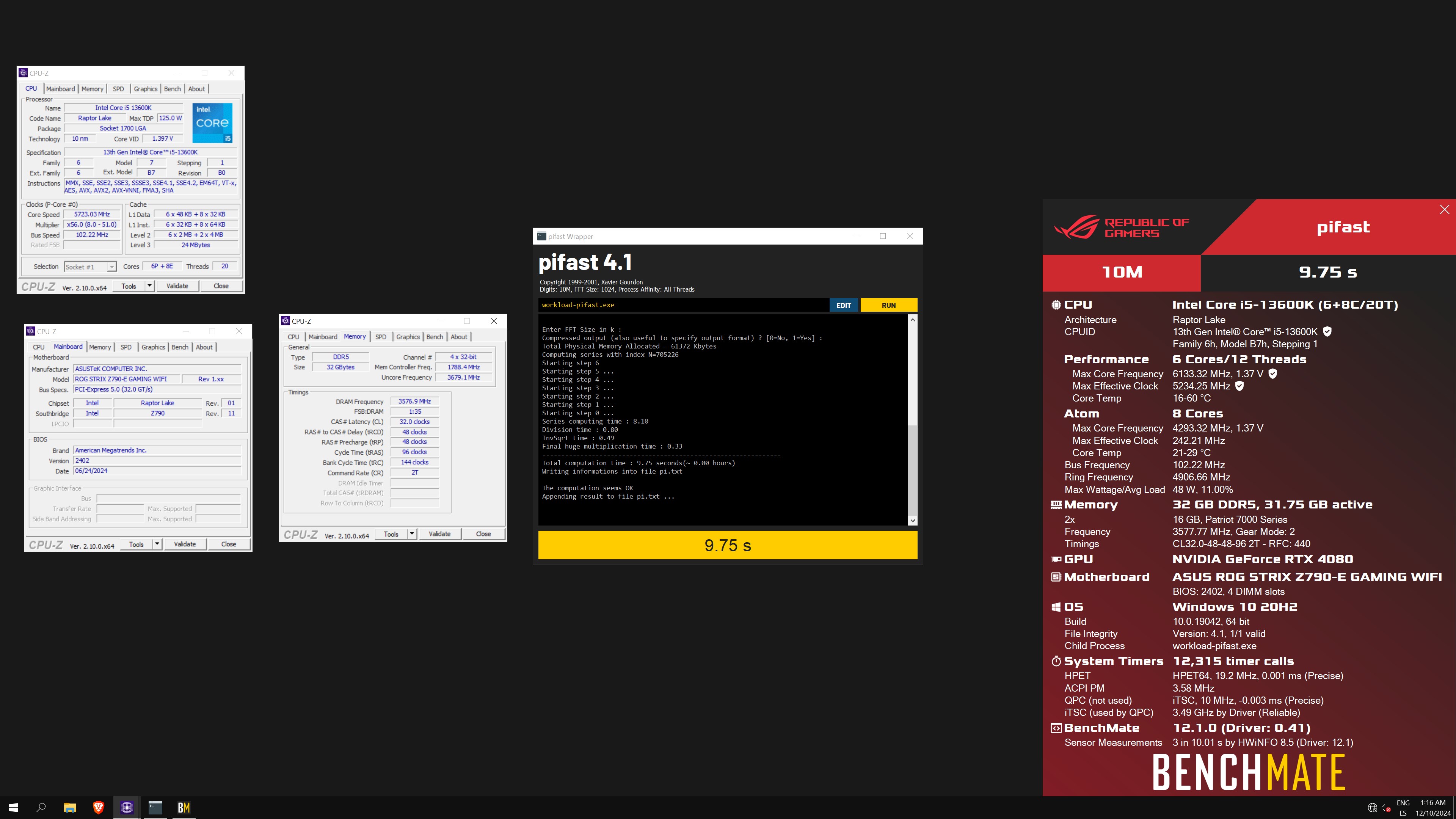Open Socket #1 selection dropdown
The width and height of the screenshot is (1456, 819).
tap(90, 267)
